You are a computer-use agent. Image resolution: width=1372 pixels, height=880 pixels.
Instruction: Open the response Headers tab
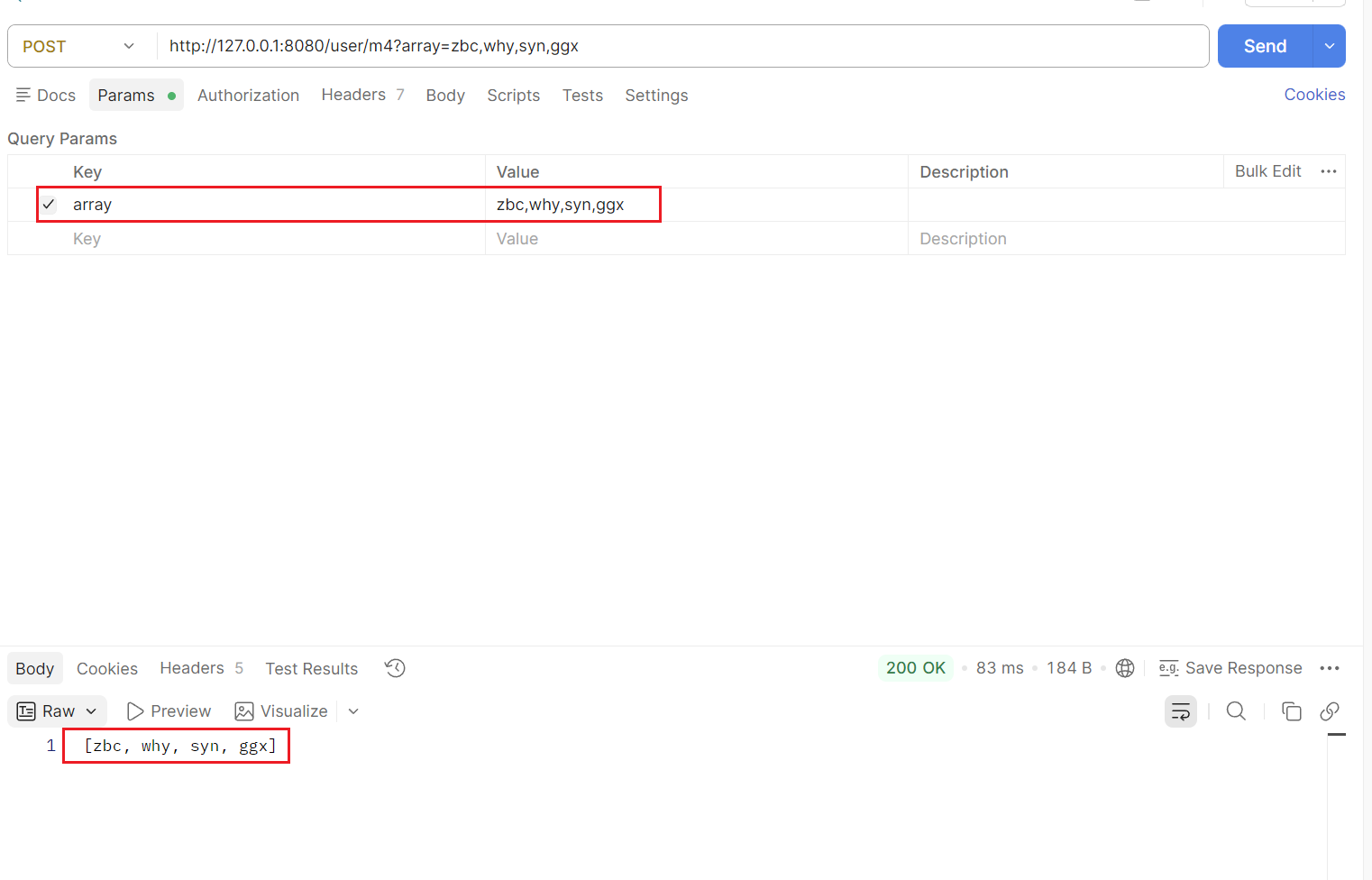click(201, 668)
